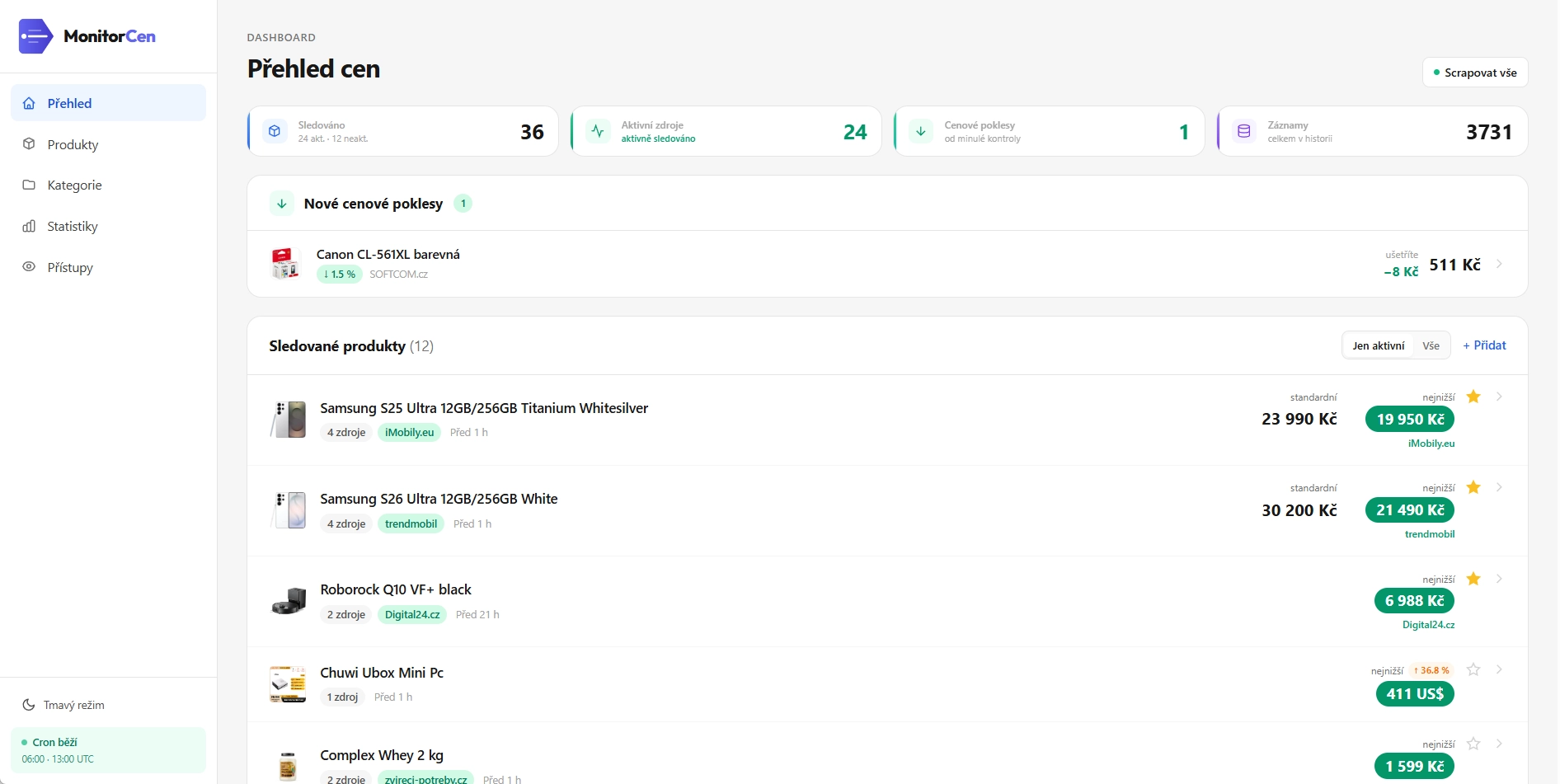Image resolution: width=1560 pixels, height=784 pixels.
Task: Unstar Samsung S26 Ultra favorite
Action: click(x=1473, y=487)
